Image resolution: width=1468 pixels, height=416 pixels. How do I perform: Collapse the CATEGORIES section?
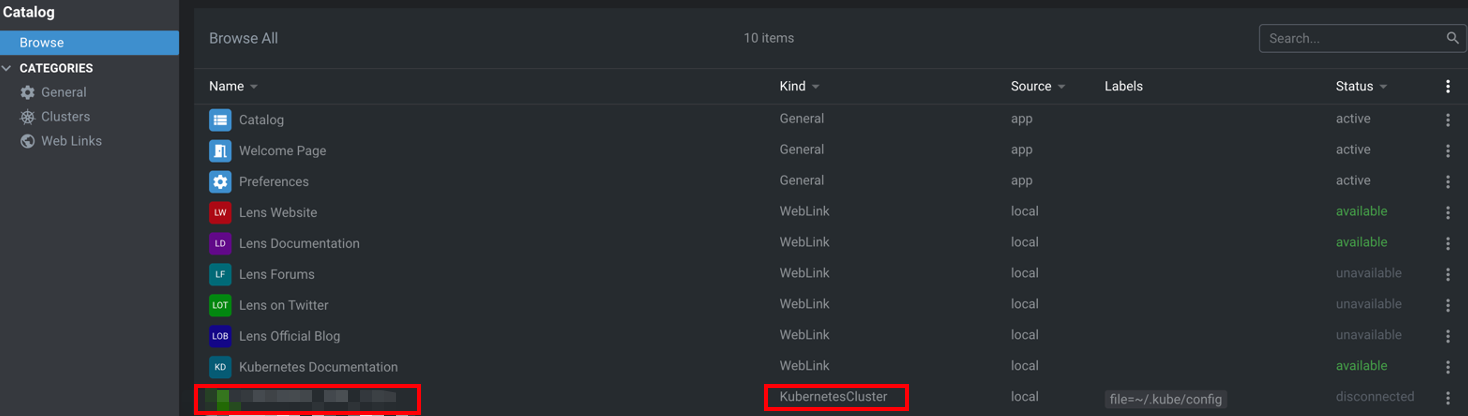click(x=8, y=68)
